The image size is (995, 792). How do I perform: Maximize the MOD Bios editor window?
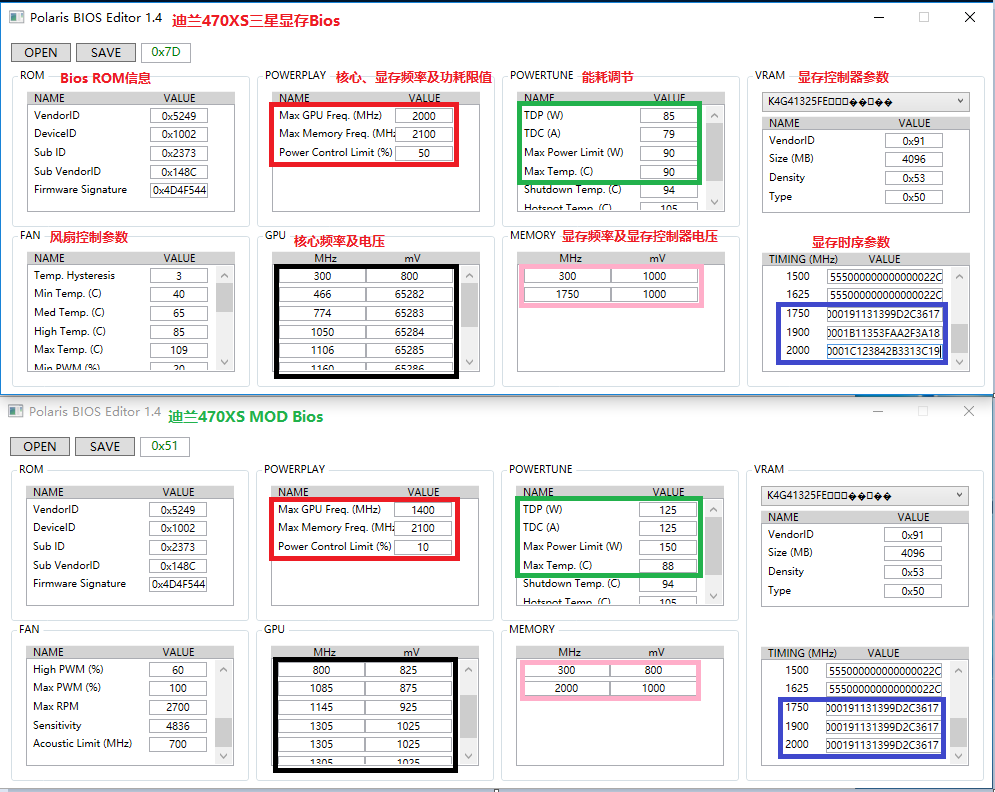pyautogui.click(x=923, y=411)
